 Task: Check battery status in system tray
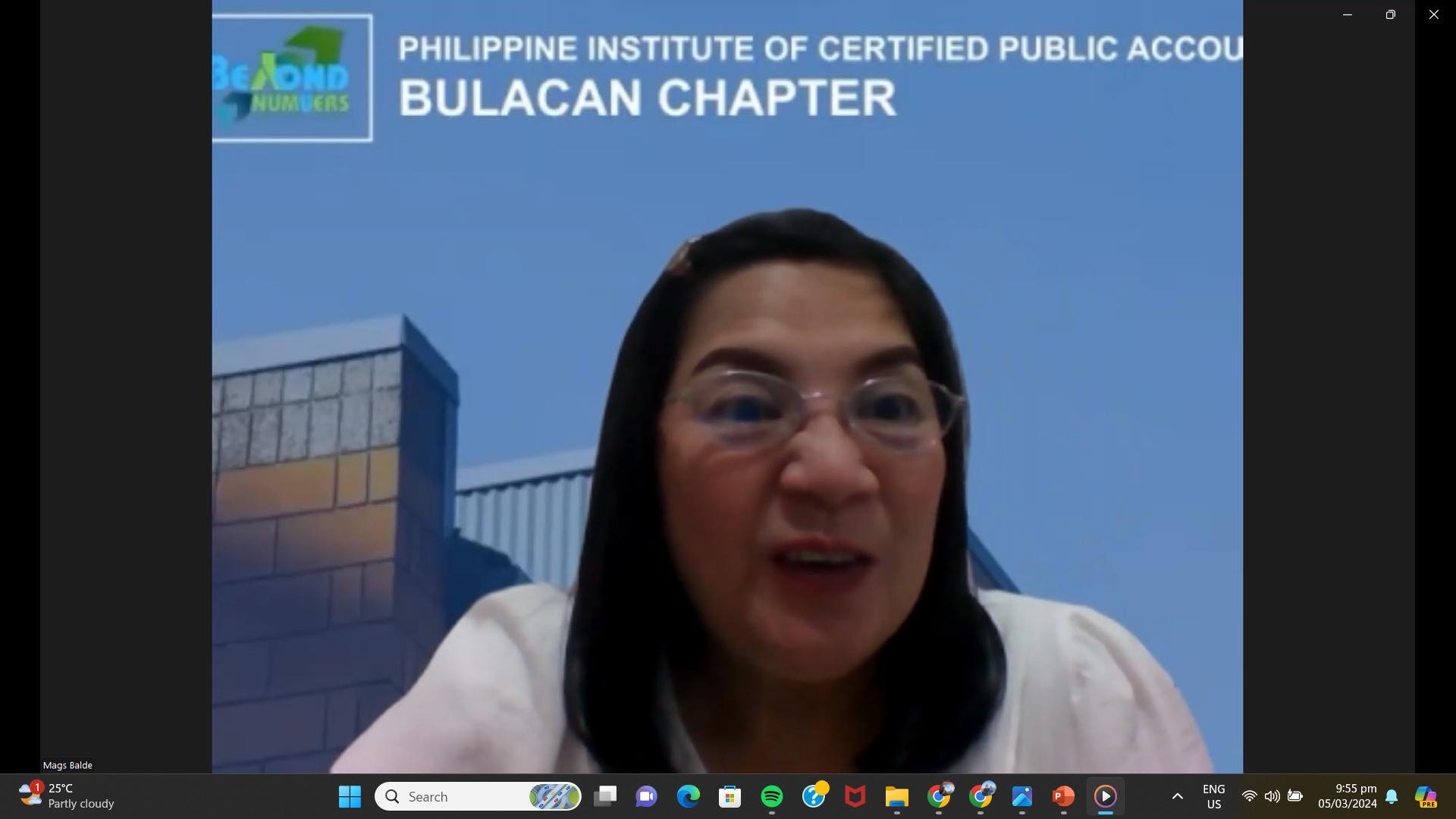tap(1295, 796)
